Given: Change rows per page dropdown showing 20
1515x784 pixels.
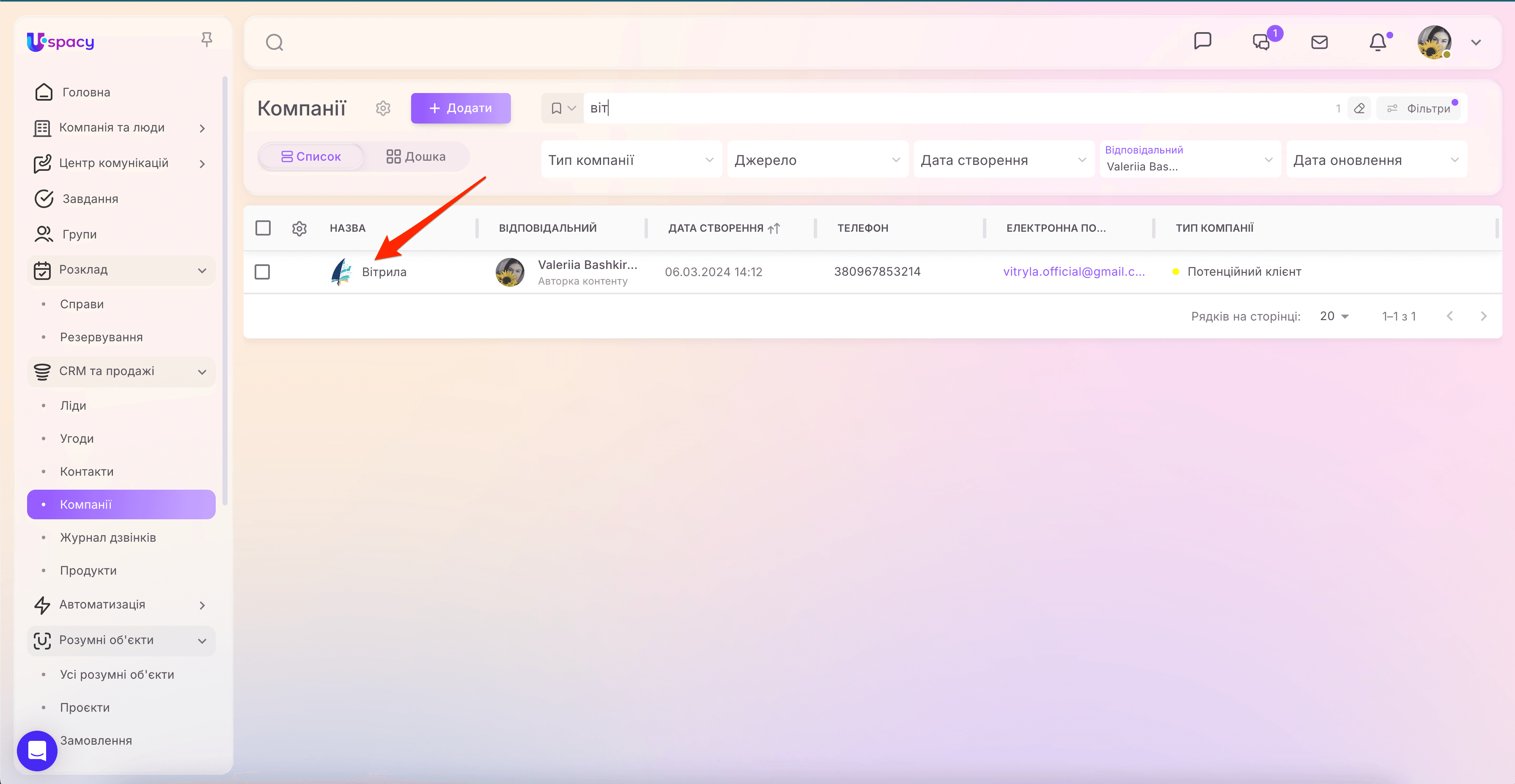Looking at the screenshot, I should pyautogui.click(x=1334, y=316).
